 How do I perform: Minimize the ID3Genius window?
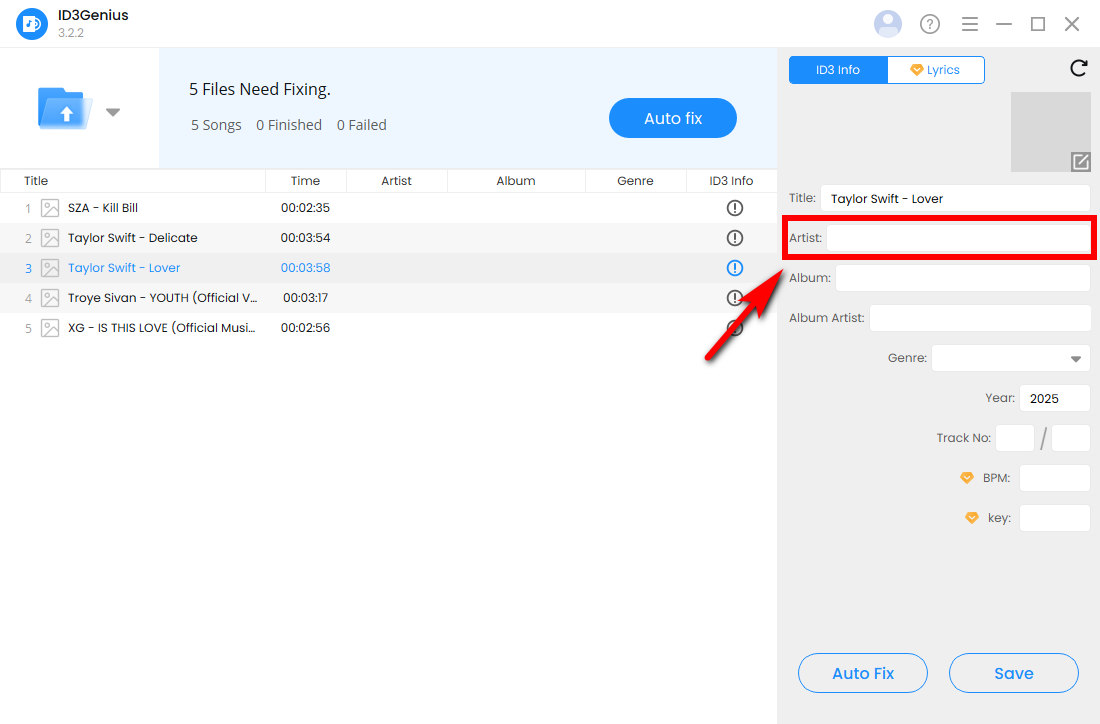point(1004,25)
